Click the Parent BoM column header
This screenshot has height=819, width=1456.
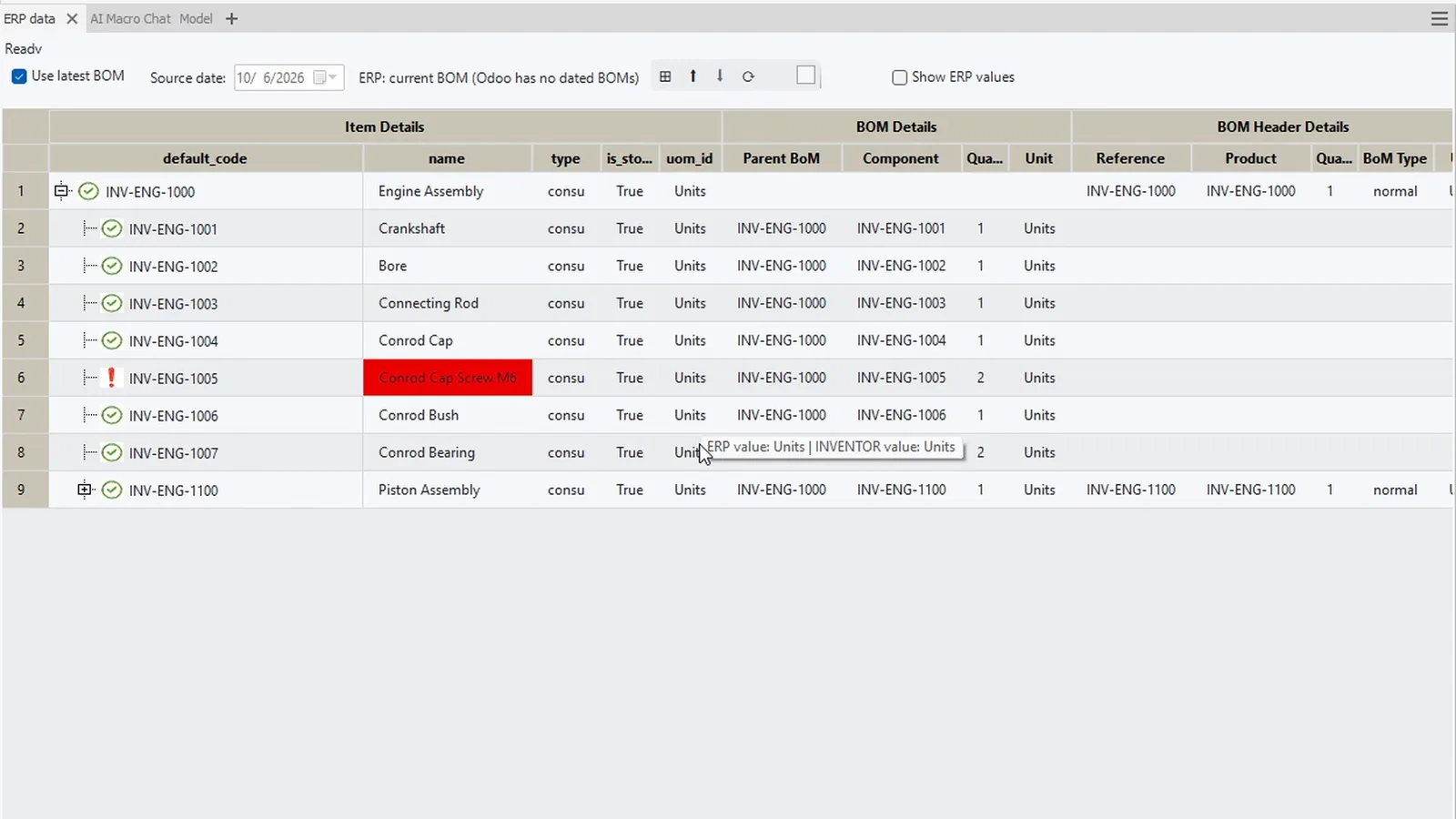point(782,157)
